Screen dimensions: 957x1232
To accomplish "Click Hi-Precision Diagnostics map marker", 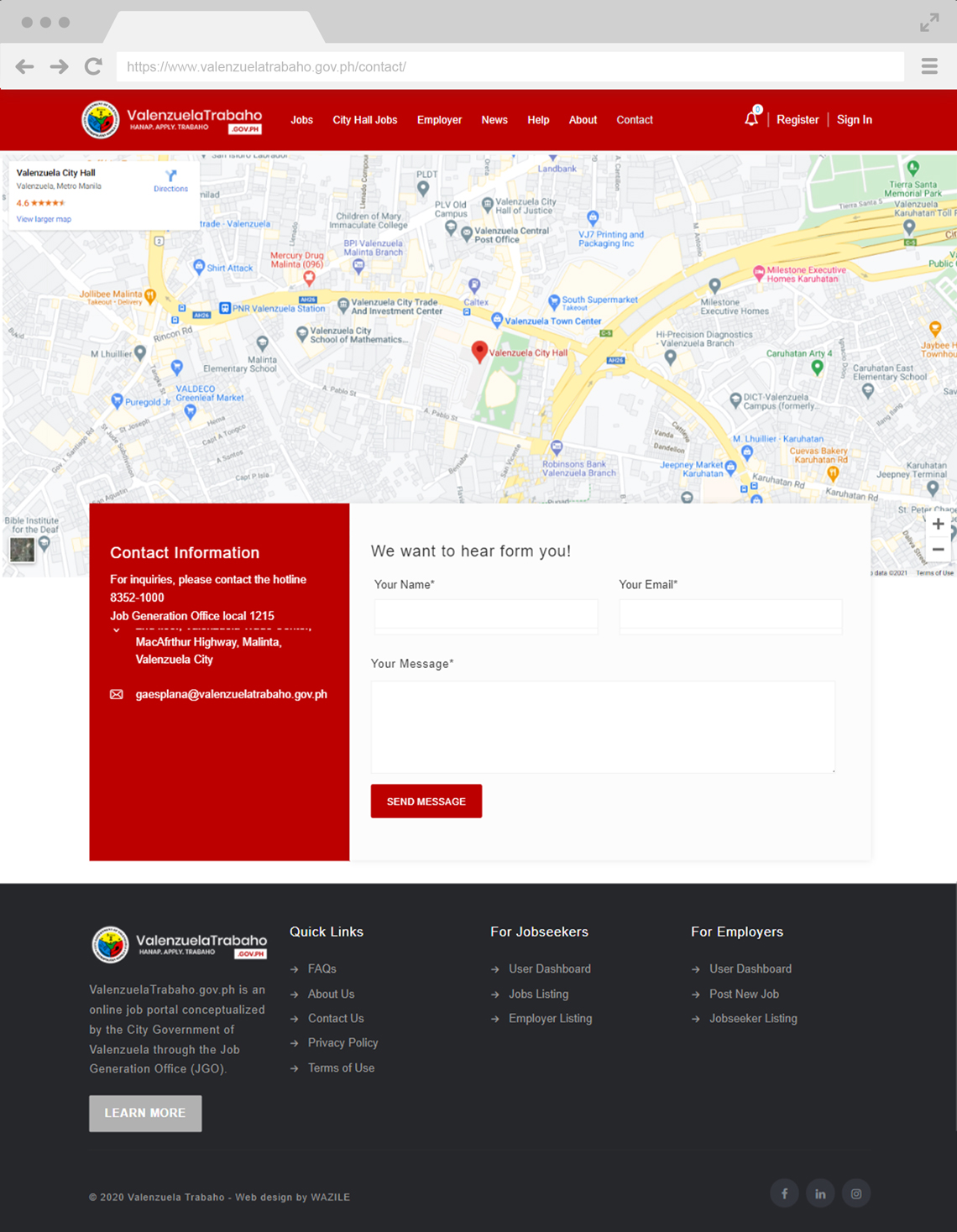I will (670, 358).
